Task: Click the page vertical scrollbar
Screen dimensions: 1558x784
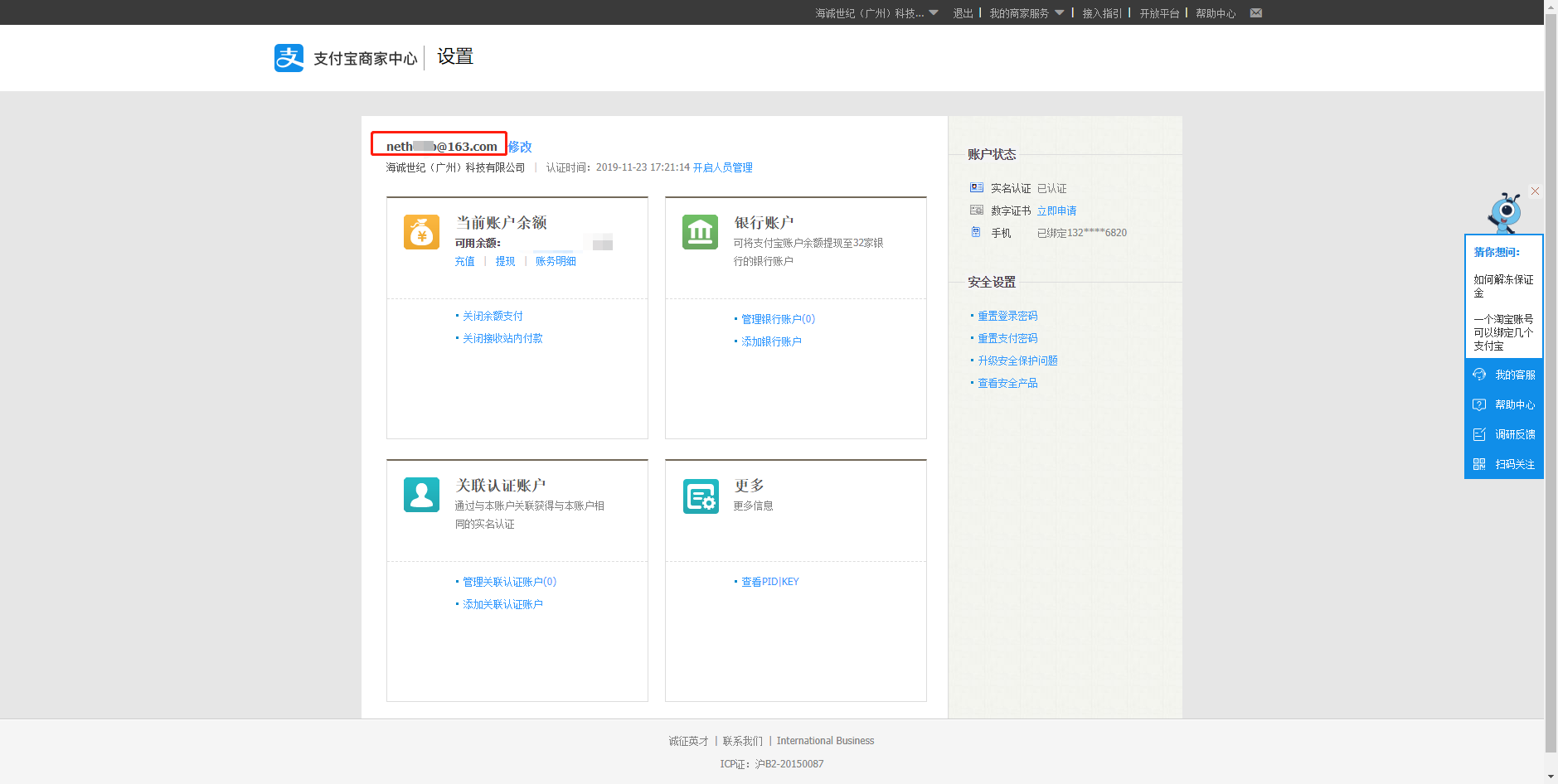Action: pyautogui.click(x=1551, y=381)
